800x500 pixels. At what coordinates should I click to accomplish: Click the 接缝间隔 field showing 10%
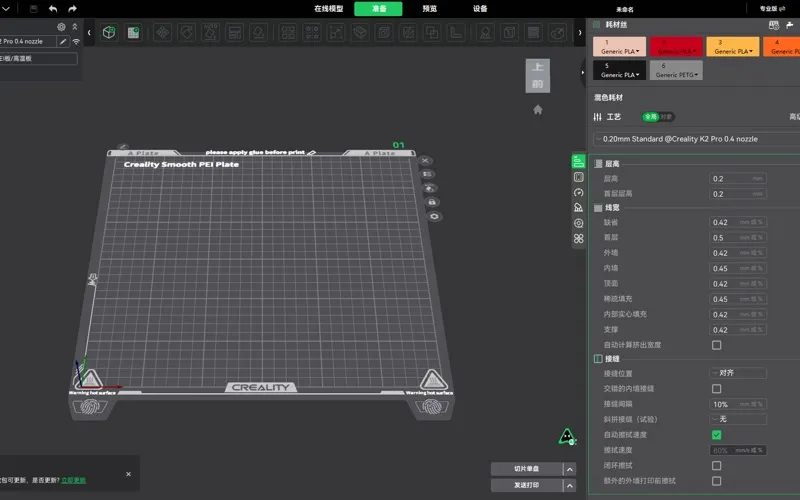click(x=738, y=404)
